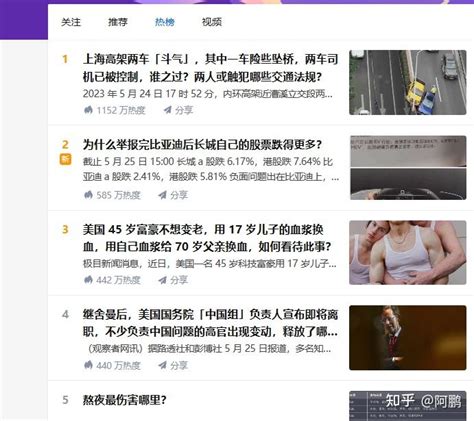Image resolution: width=474 pixels, height=421 pixels.
Task: Click the flame icon beside 440 万热度
Action: tap(88, 365)
